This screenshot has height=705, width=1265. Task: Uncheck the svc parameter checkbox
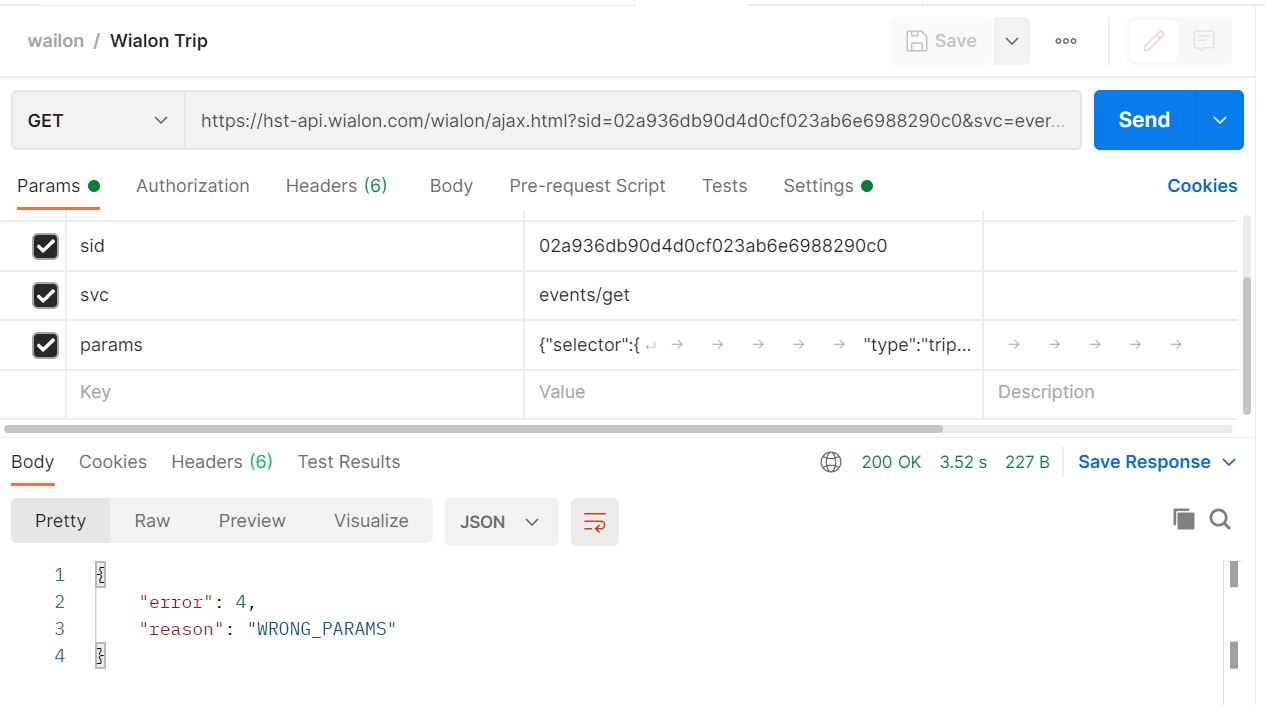click(x=45, y=295)
